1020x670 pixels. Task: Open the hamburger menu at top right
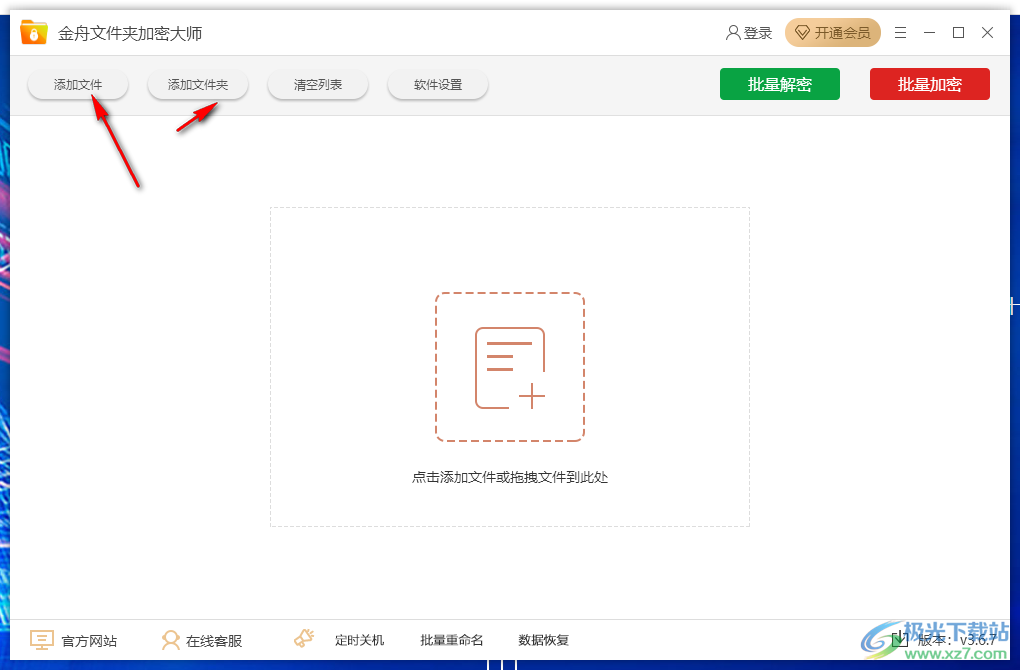[x=899, y=32]
